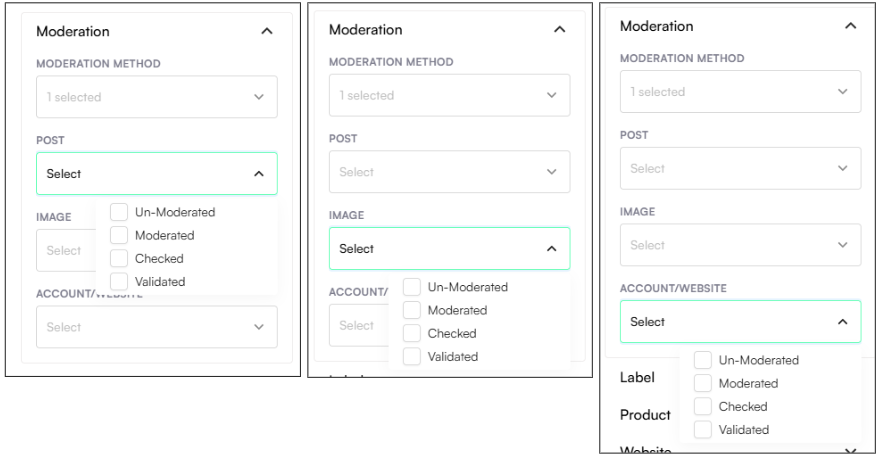Collapse the Moderation section in the right panel
The width and height of the screenshot is (880, 460).
click(850, 26)
